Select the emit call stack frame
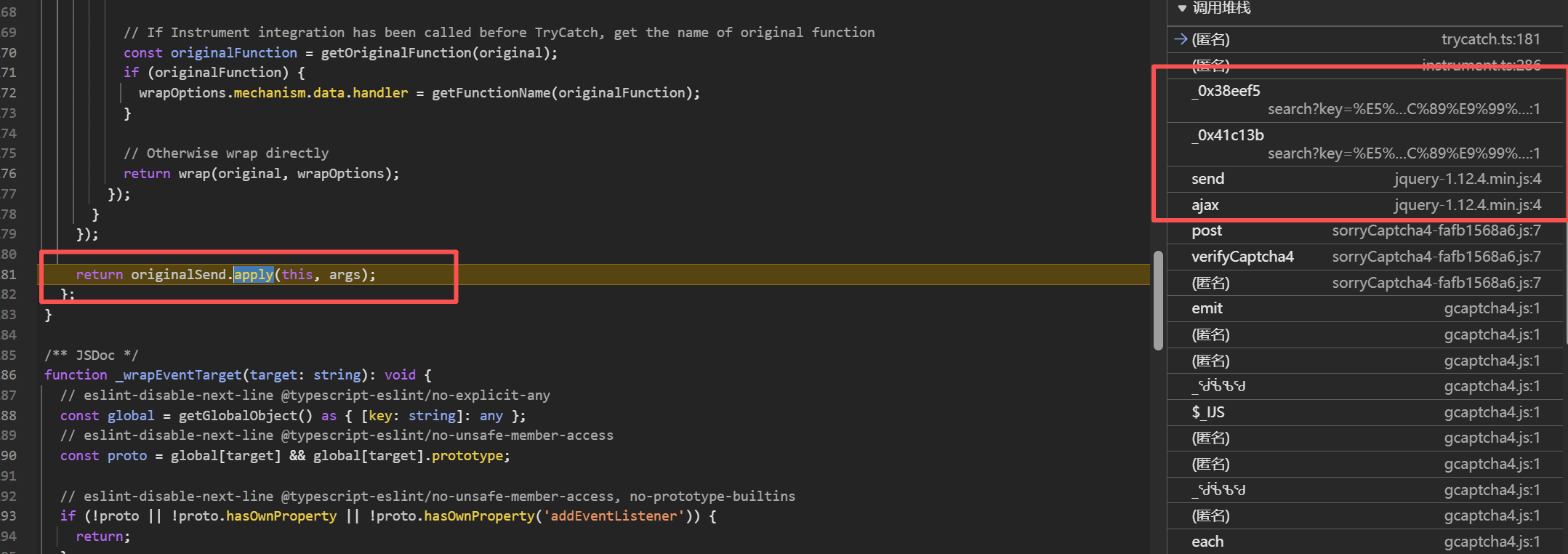 tap(1207, 308)
